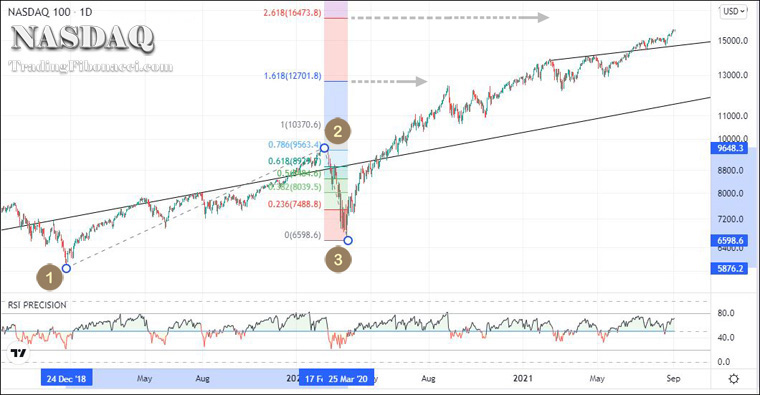
Task: Open the USD currency dropdown
Action: pos(734,11)
